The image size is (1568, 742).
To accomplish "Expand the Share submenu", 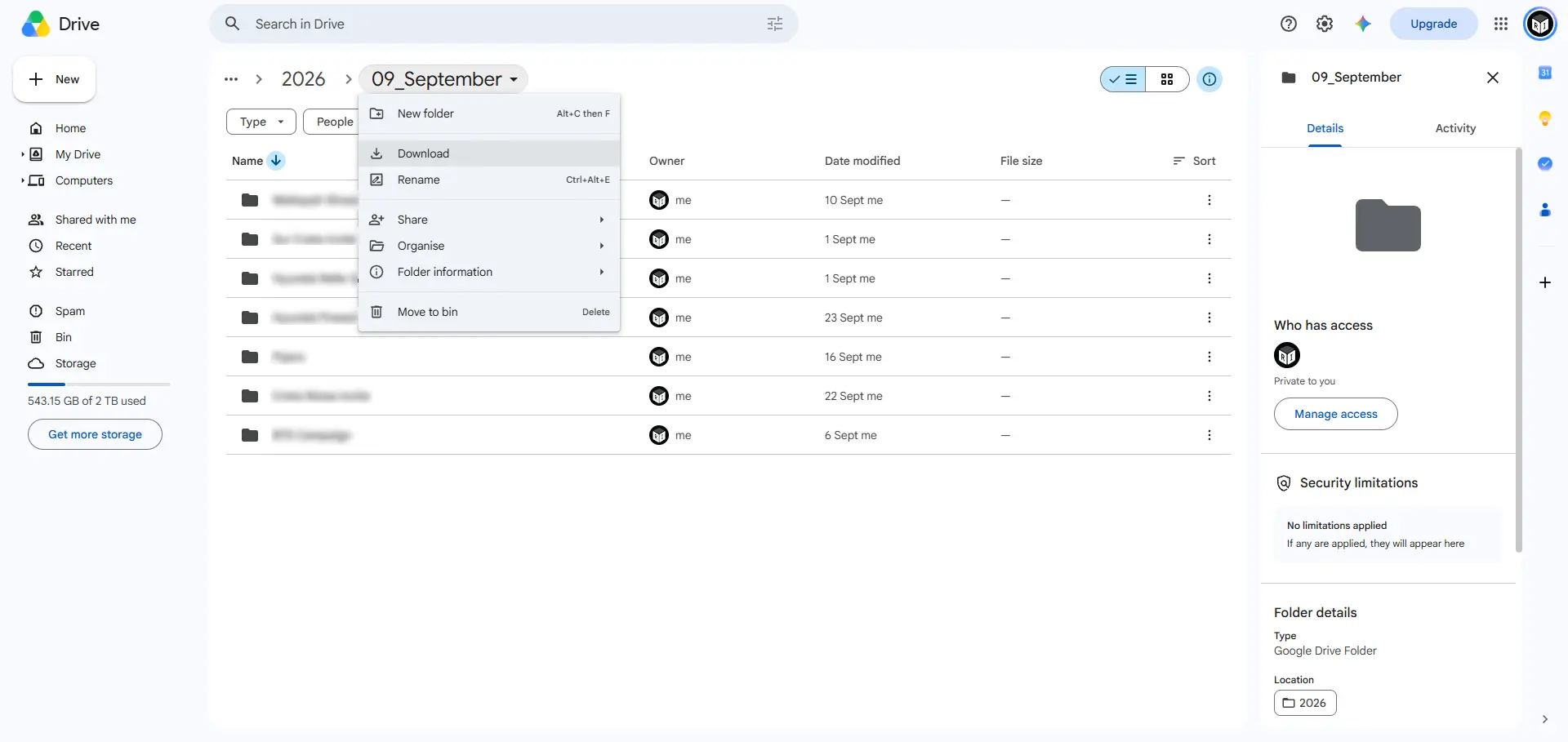I will (x=489, y=220).
